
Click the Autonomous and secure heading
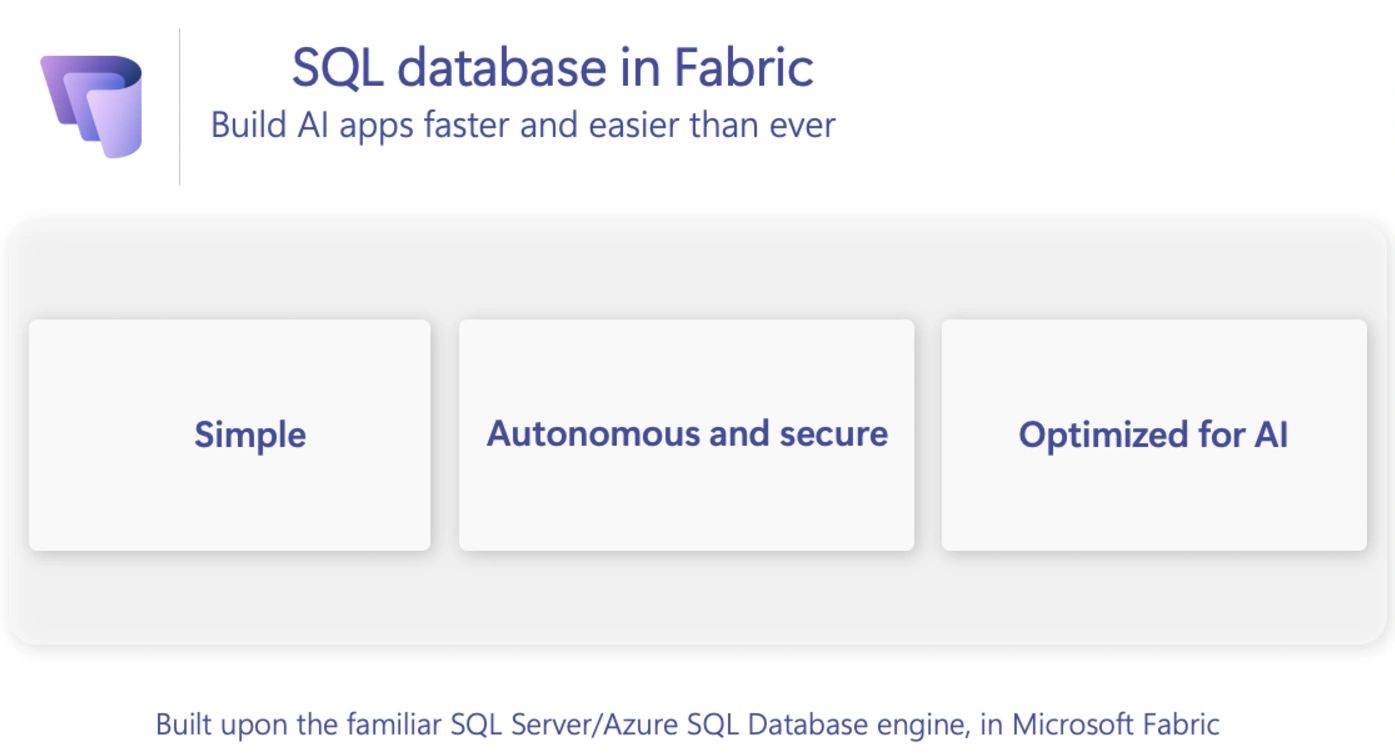(x=686, y=432)
